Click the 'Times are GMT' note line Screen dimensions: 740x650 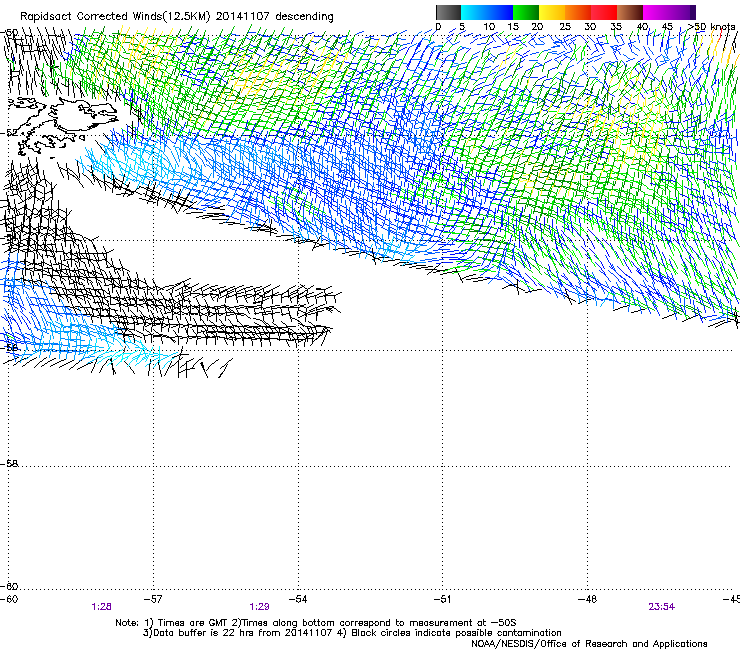(x=316, y=623)
